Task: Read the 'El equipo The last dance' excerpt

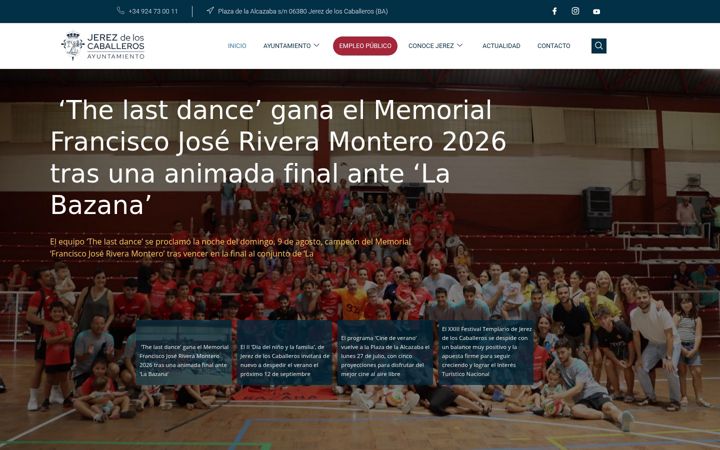Action: [231, 248]
